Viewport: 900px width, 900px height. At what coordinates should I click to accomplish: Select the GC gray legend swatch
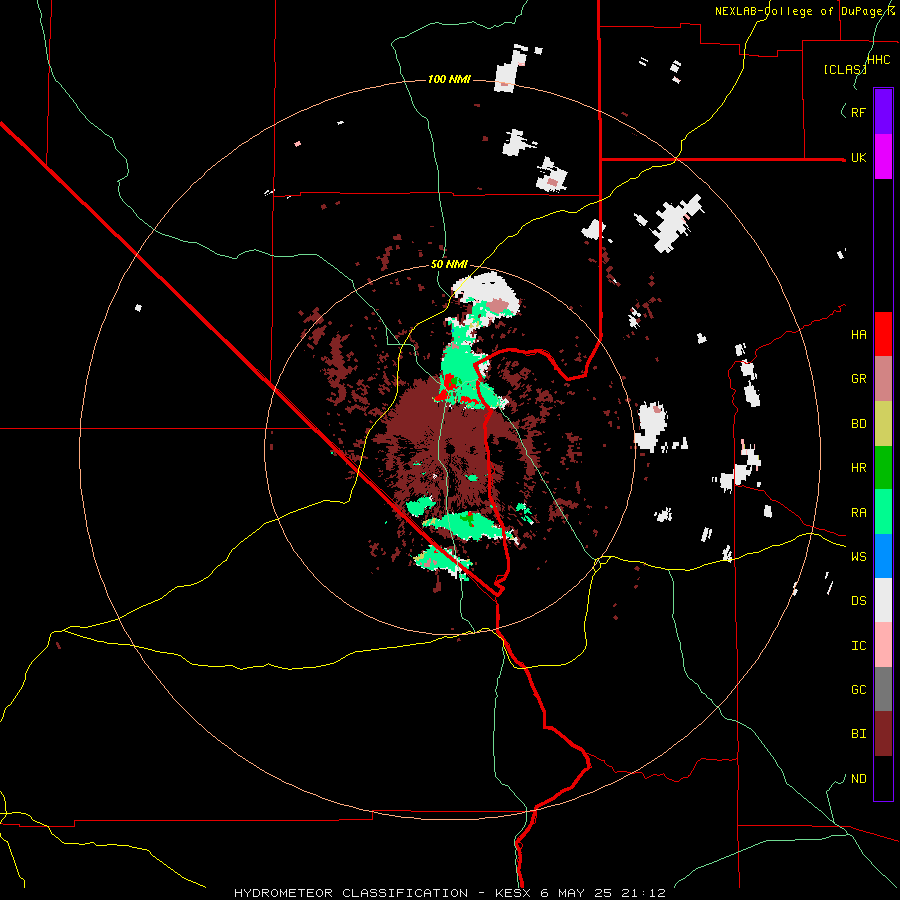[x=883, y=689]
